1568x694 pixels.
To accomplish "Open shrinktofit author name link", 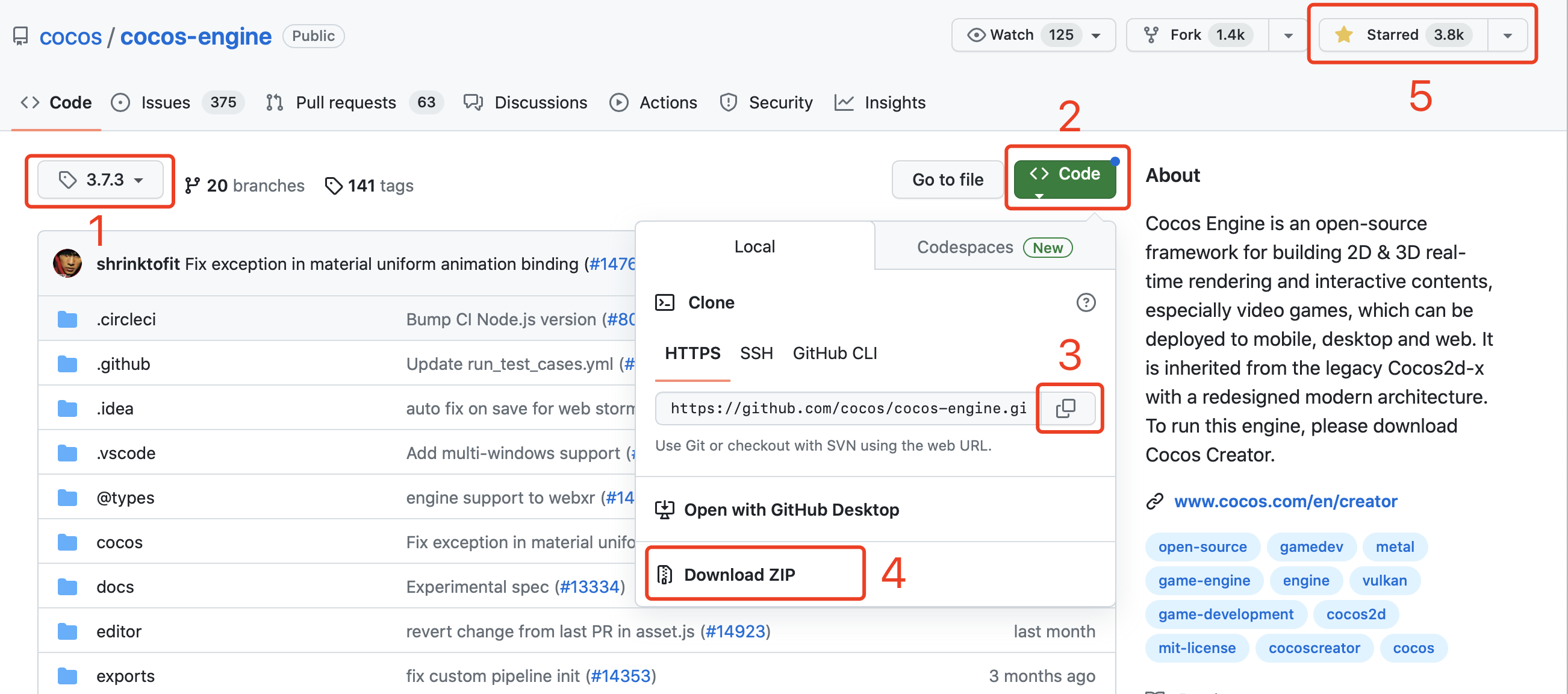I will point(137,264).
